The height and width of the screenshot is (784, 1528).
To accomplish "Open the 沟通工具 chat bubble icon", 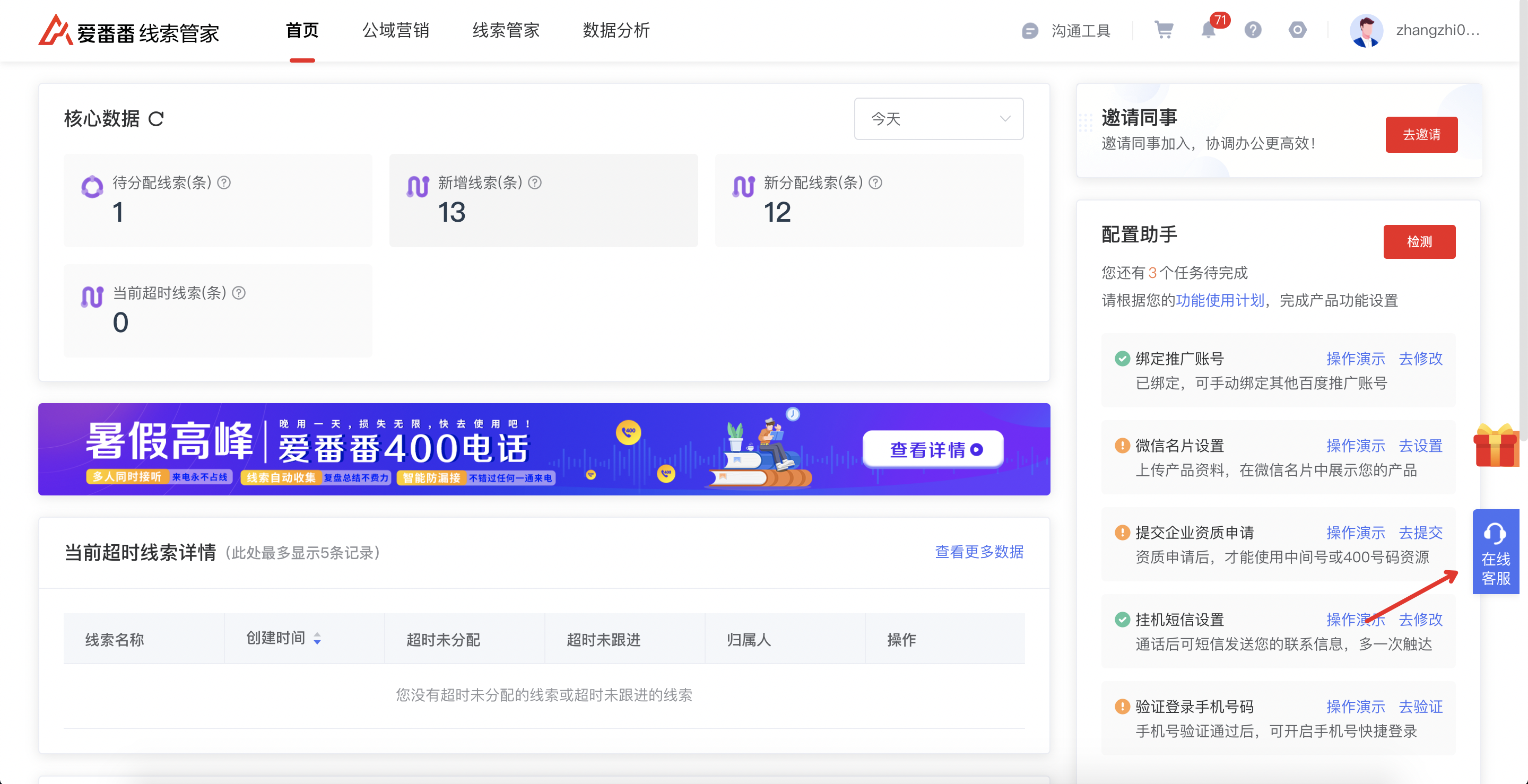I will click(x=1030, y=31).
